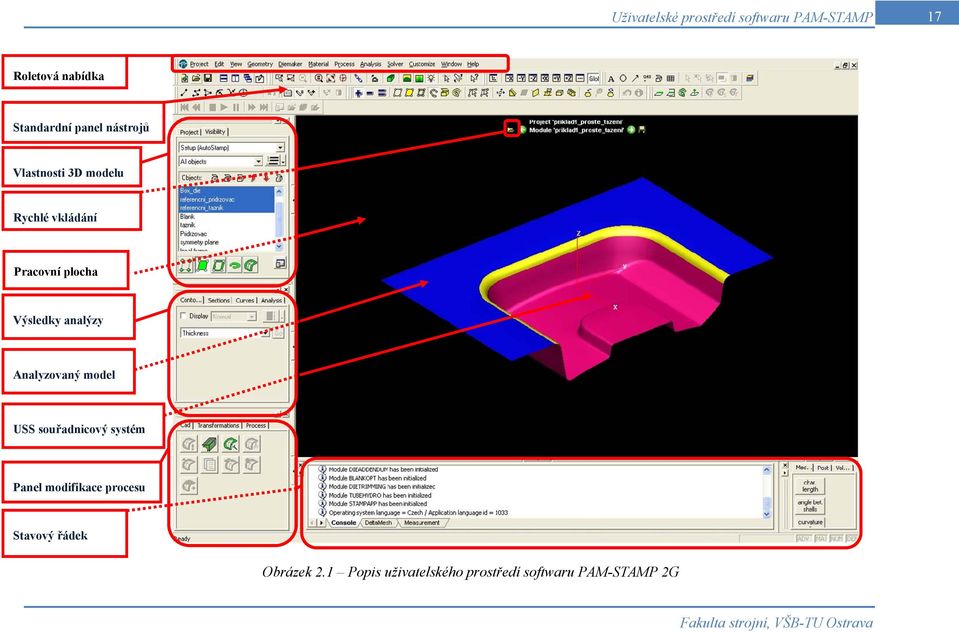The image size is (959, 633).
Task: Switch to the Curves tab
Action: 245,300
